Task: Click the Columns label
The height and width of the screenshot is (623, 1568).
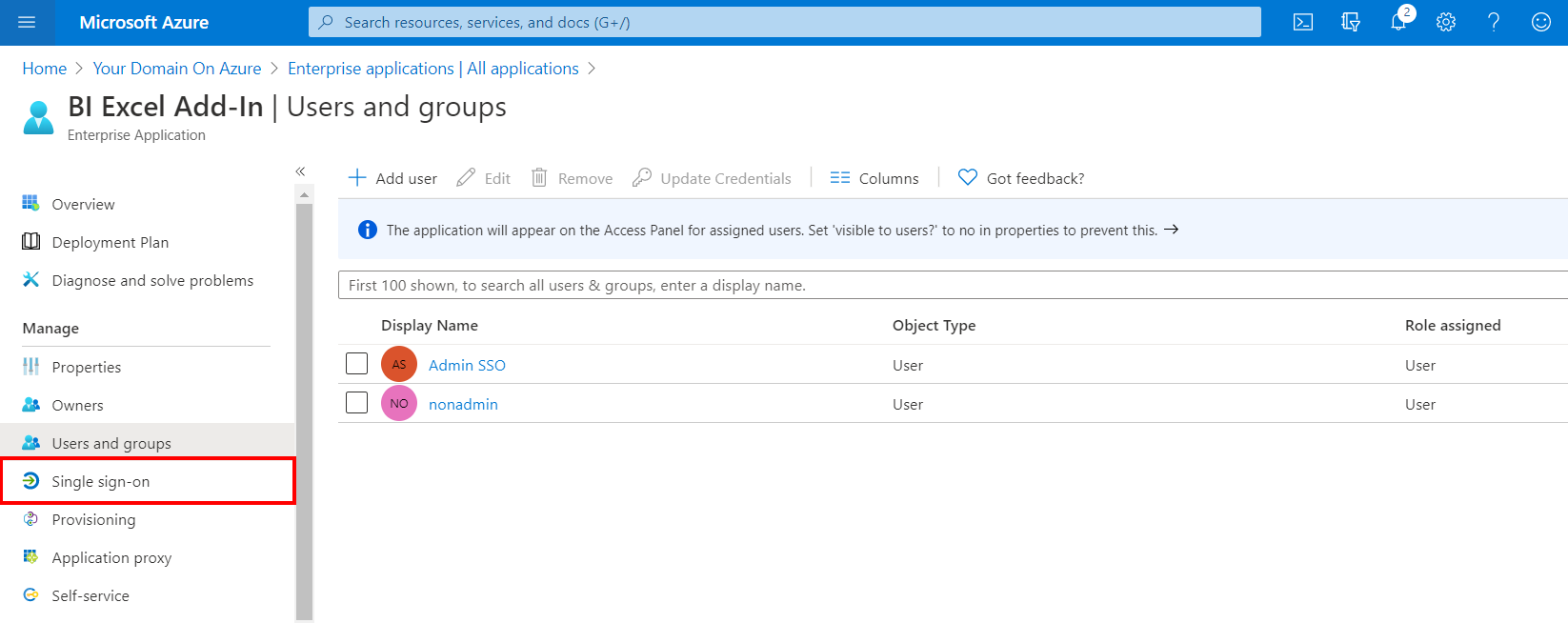Action: 889,178
